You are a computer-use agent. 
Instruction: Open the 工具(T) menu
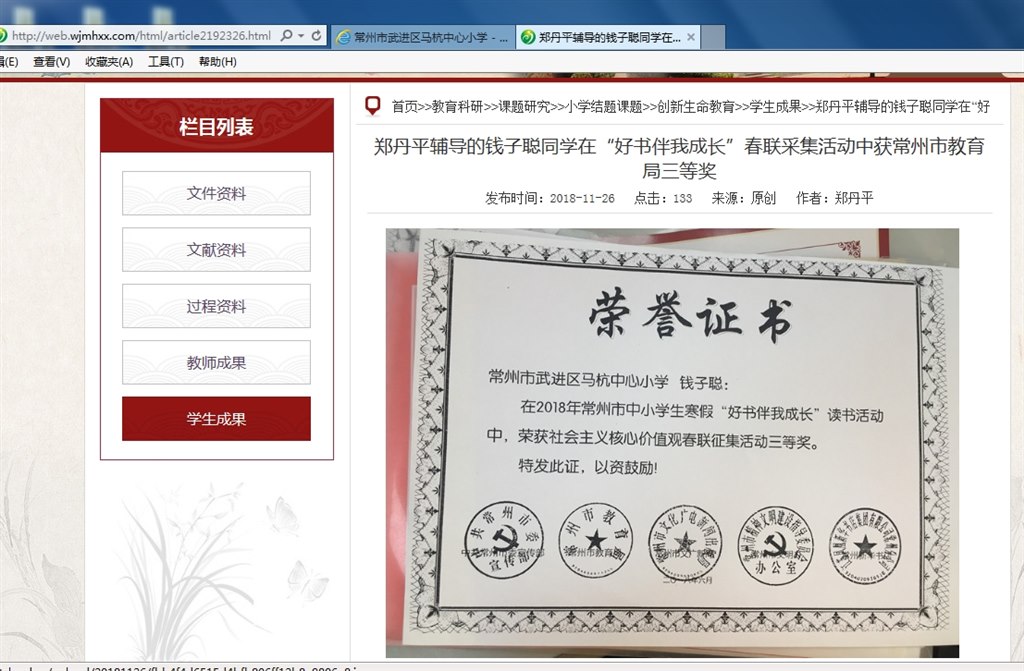tap(166, 61)
